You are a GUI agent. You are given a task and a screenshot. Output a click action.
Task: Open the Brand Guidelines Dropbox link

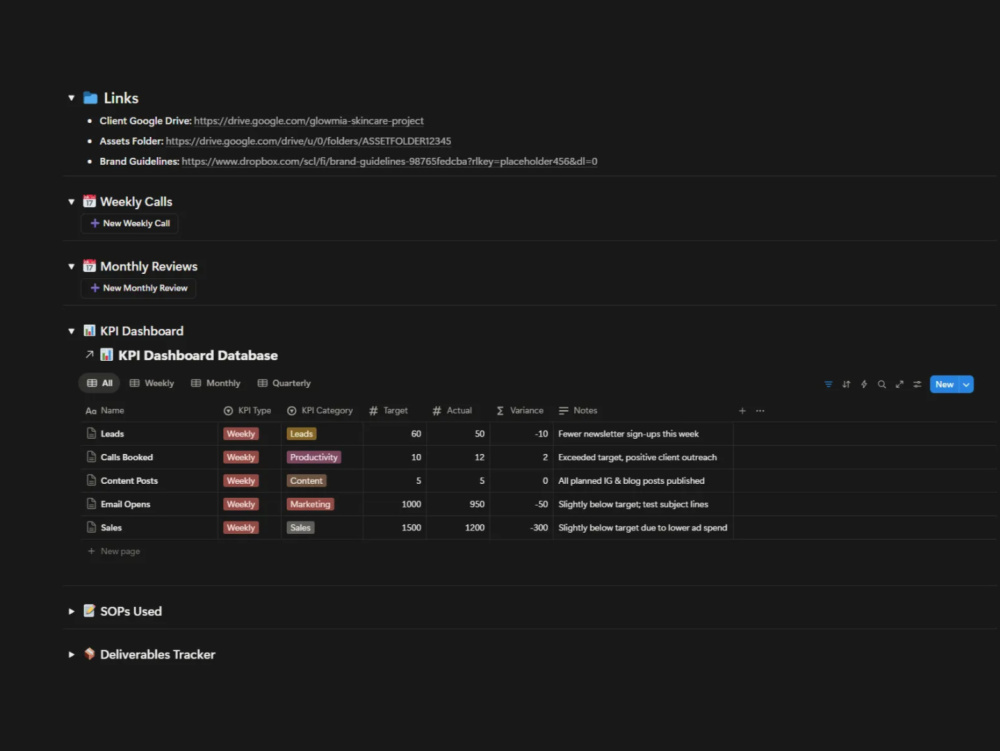coord(390,161)
